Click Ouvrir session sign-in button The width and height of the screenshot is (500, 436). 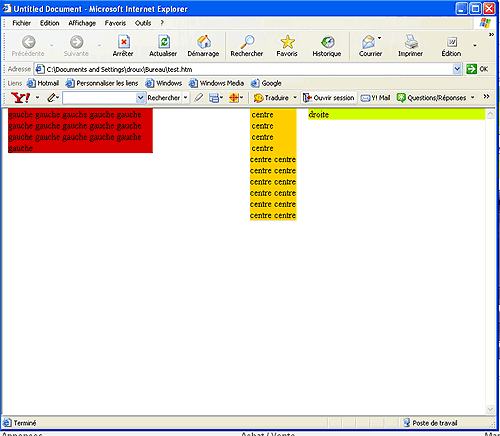click(329, 98)
